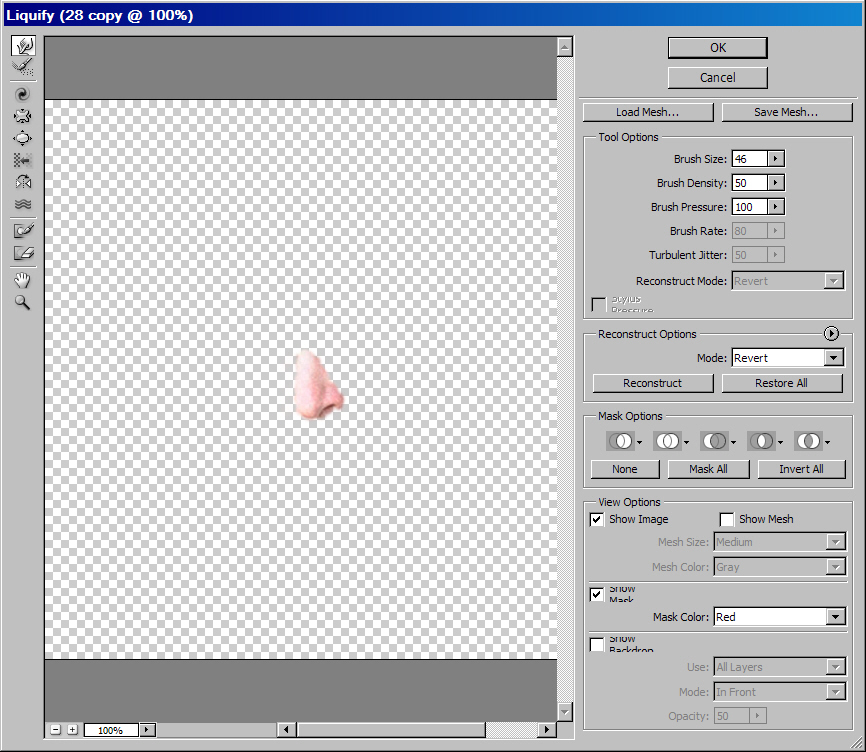Open the Brush Density slider arrow
866x752 pixels.
click(x=775, y=183)
